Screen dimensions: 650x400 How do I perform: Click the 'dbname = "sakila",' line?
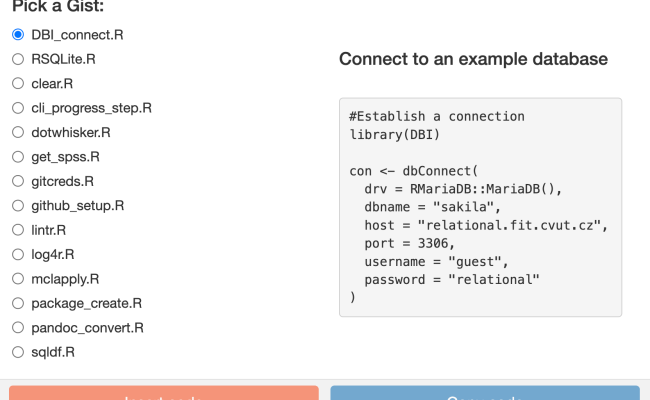(433, 207)
